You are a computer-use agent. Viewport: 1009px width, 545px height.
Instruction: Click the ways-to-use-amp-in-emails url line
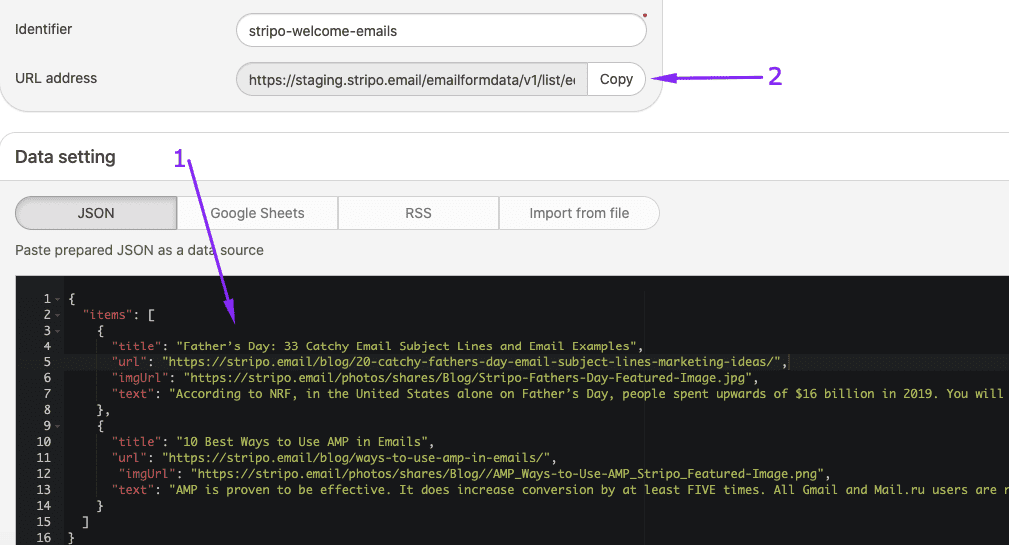tap(334, 458)
